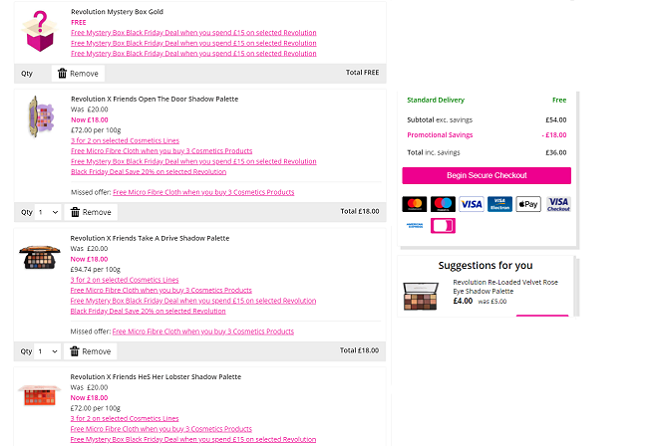650x446 pixels.
Task: Open 3 for 2 offer under Open The Door Palette
Action: coord(125,141)
